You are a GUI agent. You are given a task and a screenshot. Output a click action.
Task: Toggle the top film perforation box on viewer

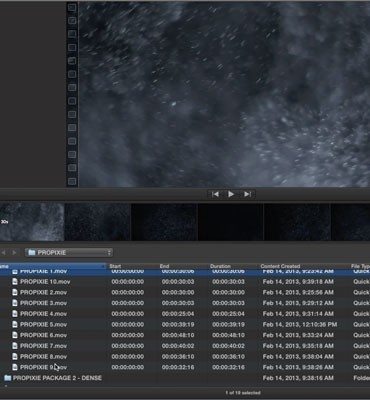tap(72, 7)
